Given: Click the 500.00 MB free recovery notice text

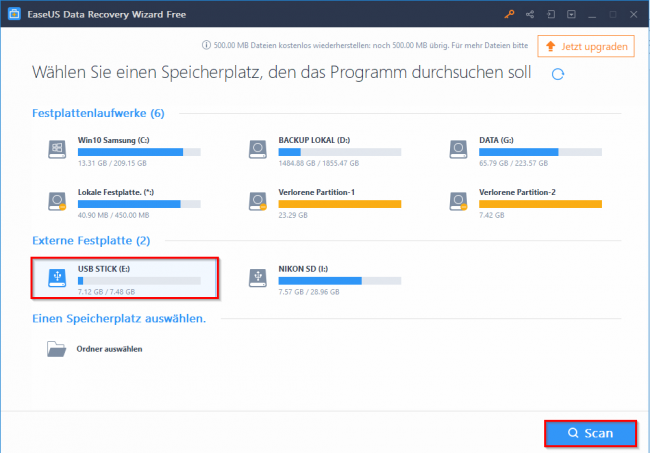Looking at the screenshot, I should (371, 45).
